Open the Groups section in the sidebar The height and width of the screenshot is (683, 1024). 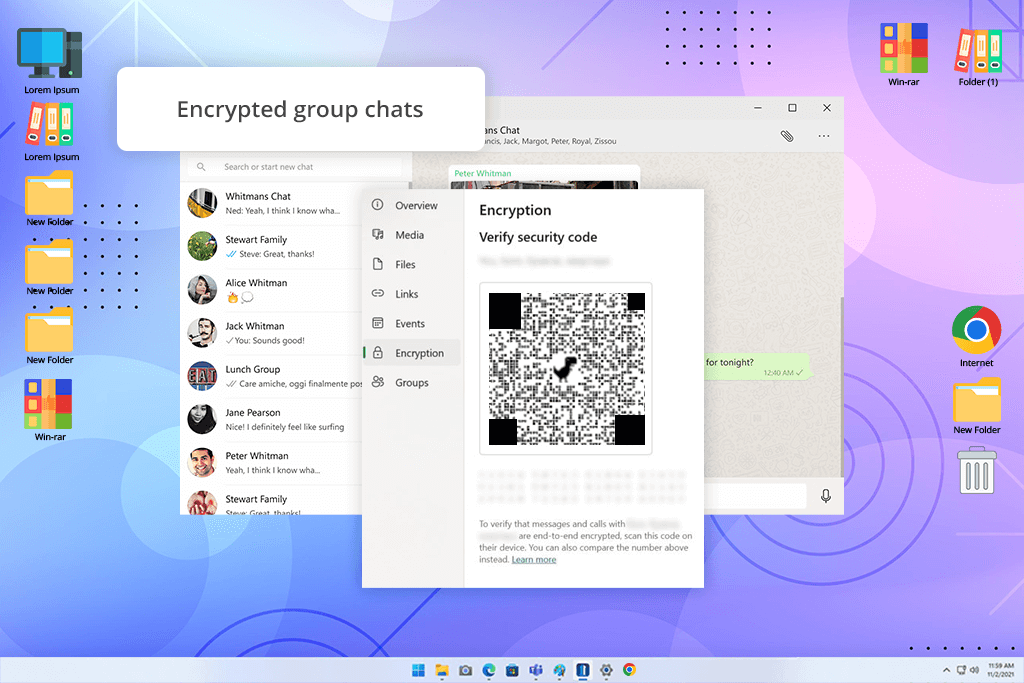(x=412, y=382)
